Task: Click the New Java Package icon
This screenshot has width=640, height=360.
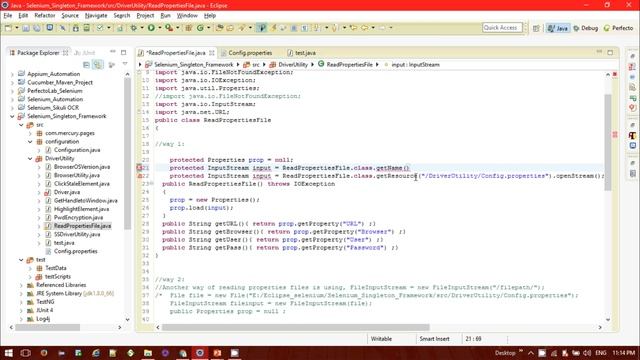Action: 189,28
